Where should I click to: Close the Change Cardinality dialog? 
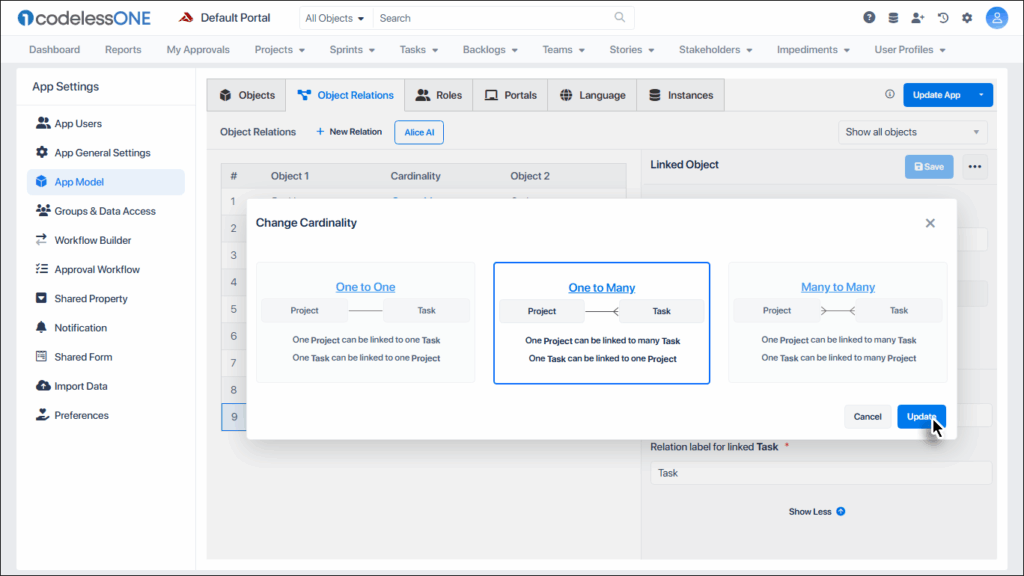[930, 223]
